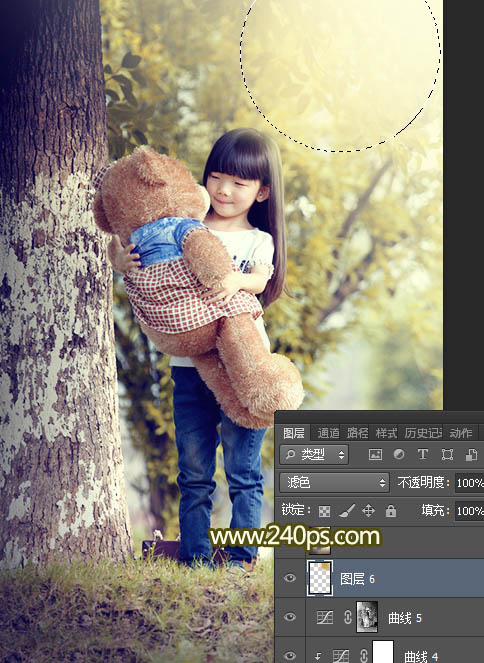Filter layers by shape type icon
This screenshot has width=484, height=663.
pos(447,455)
